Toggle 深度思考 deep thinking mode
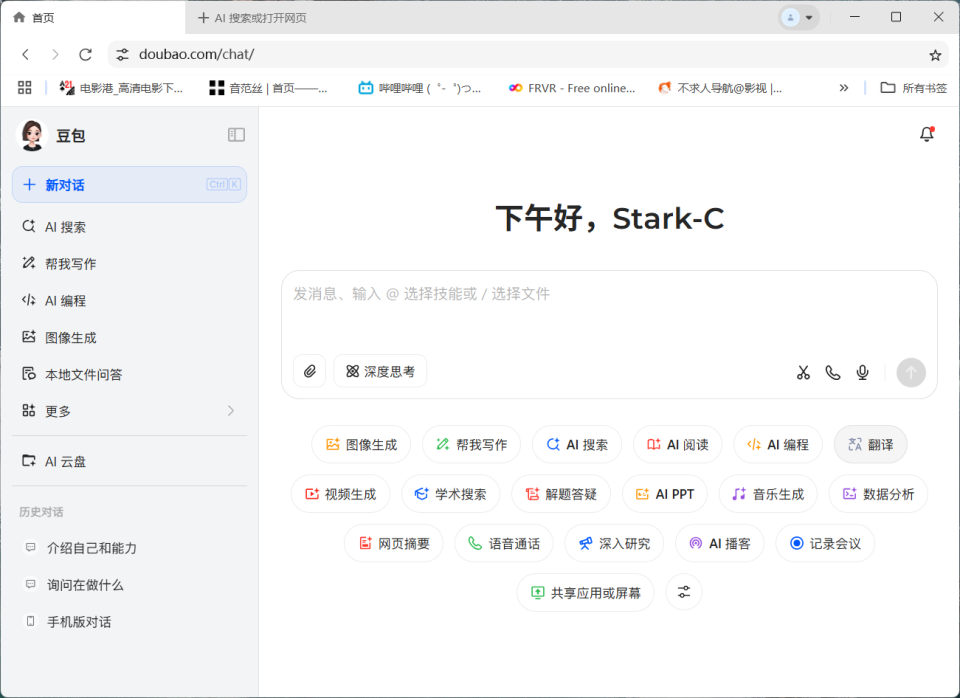 380,371
